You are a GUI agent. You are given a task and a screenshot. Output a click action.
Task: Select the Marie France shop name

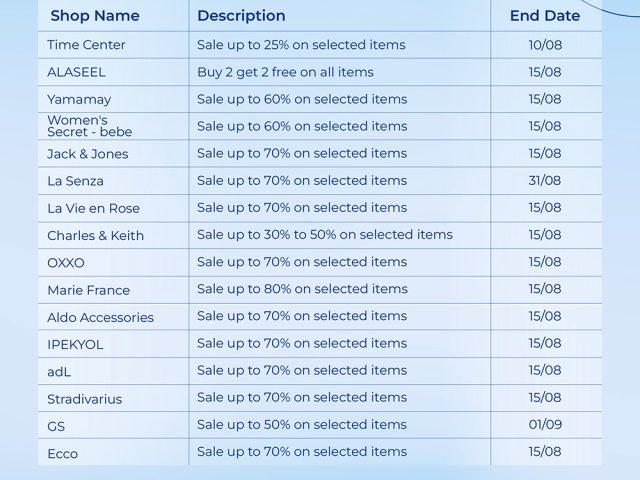click(88, 290)
